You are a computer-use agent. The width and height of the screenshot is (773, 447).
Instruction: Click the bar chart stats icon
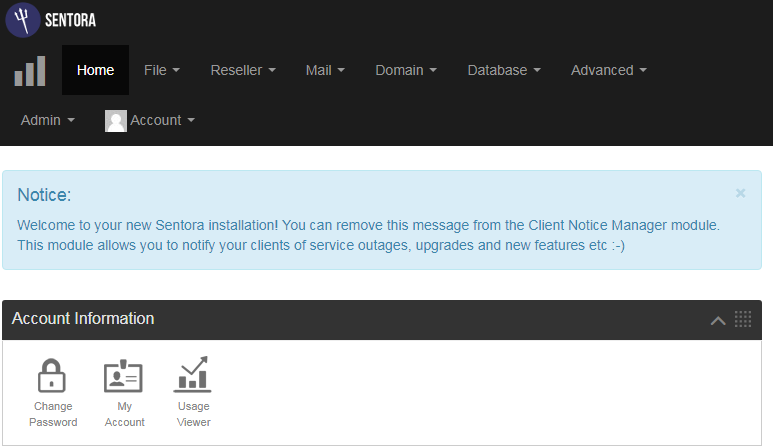click(30, 71)
